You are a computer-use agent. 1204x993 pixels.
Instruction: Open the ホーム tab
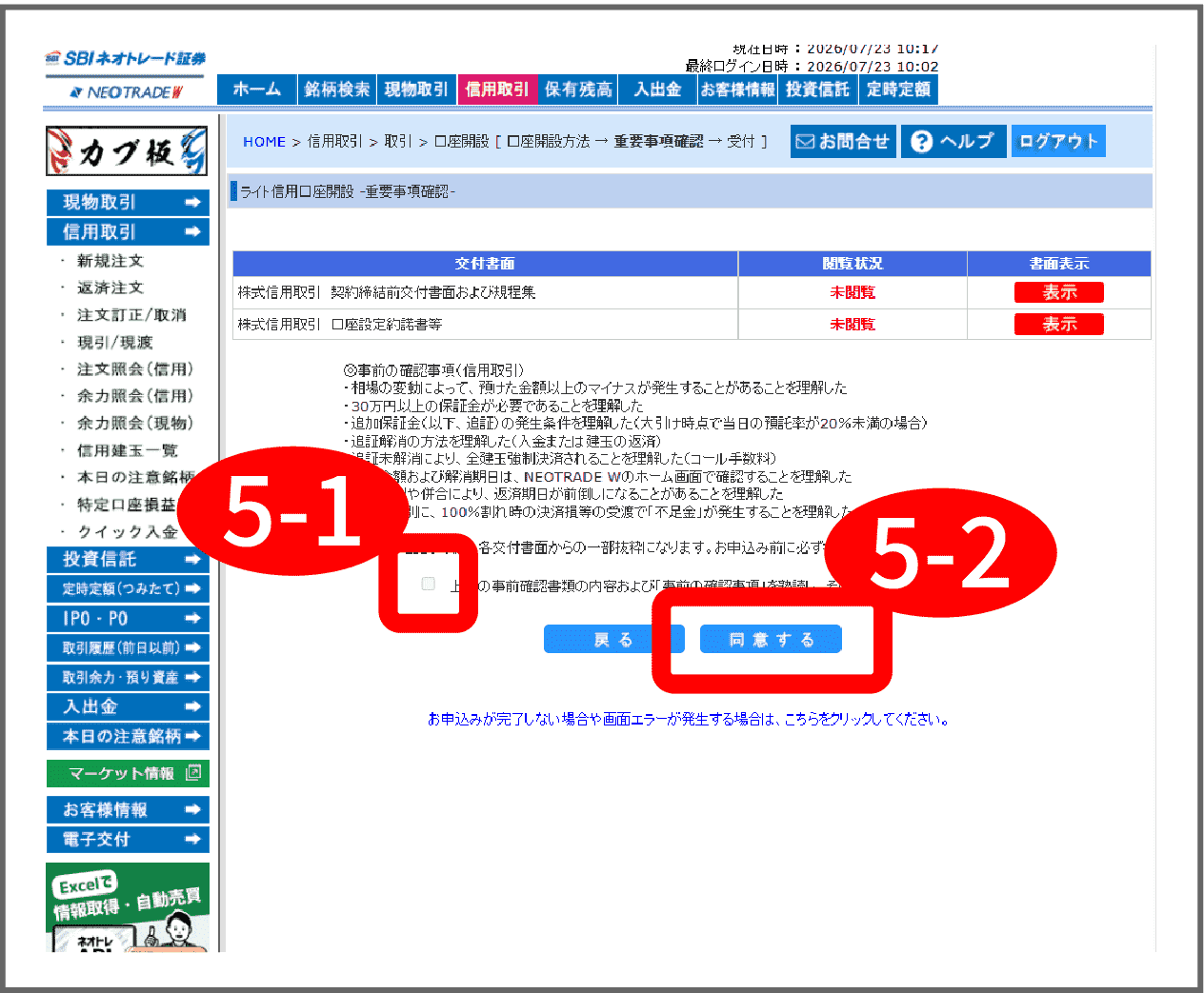tap(257, 89)
